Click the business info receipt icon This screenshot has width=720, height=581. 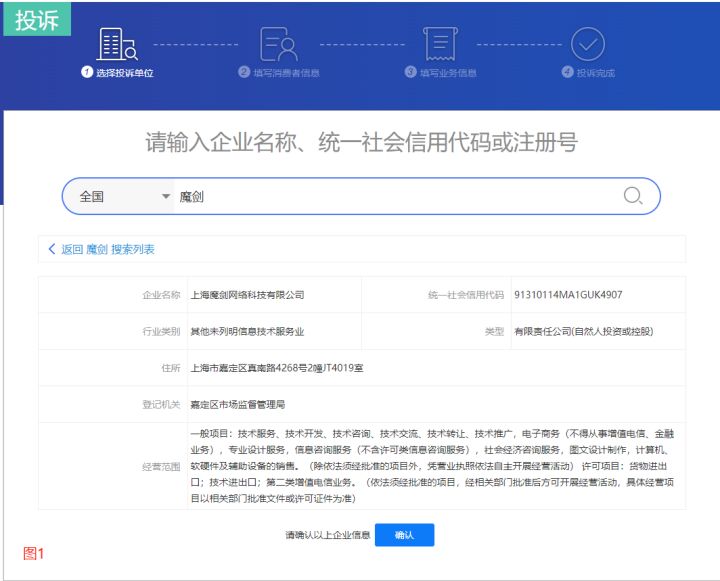440,44
